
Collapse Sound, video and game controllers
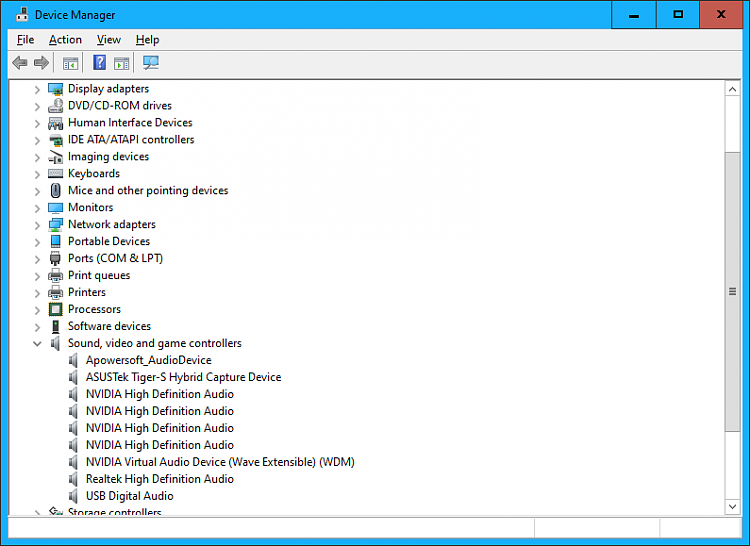click(x=37, y=344)
